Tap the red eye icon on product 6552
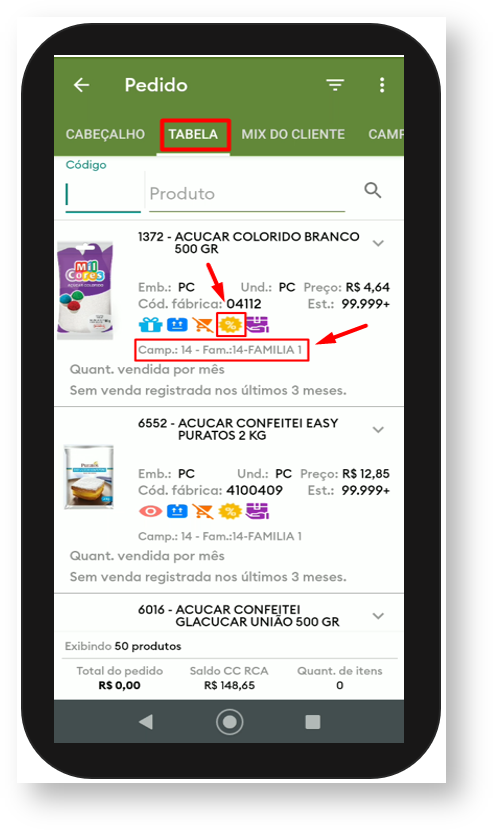 click(151, 511)
